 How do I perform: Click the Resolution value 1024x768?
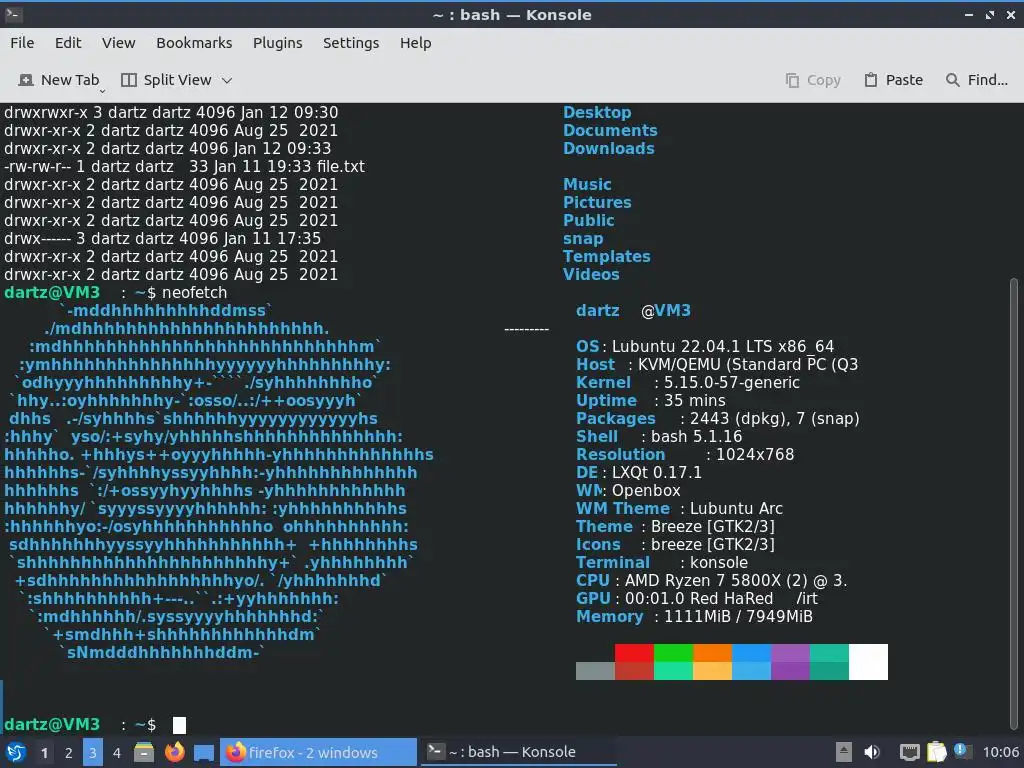coord(755,455)
